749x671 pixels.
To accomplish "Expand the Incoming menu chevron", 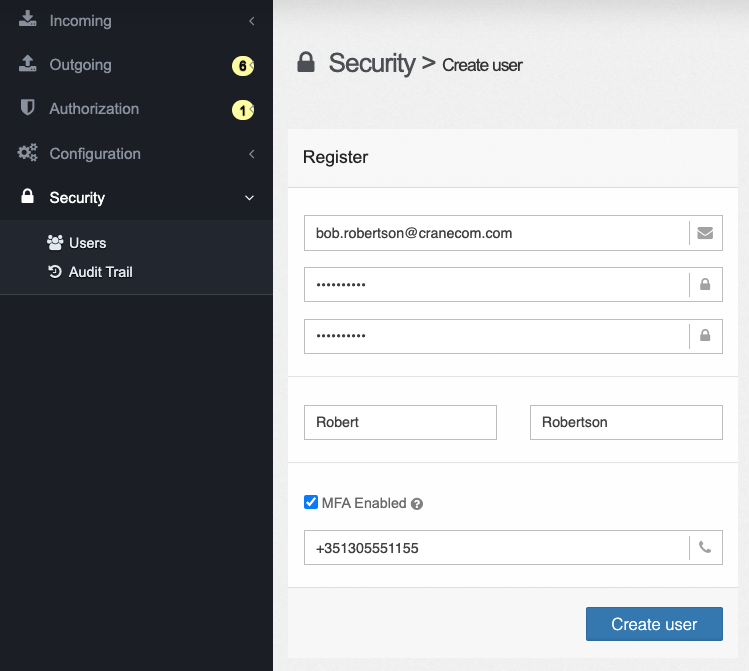I will pyautogui.click(x=252, y=21).
